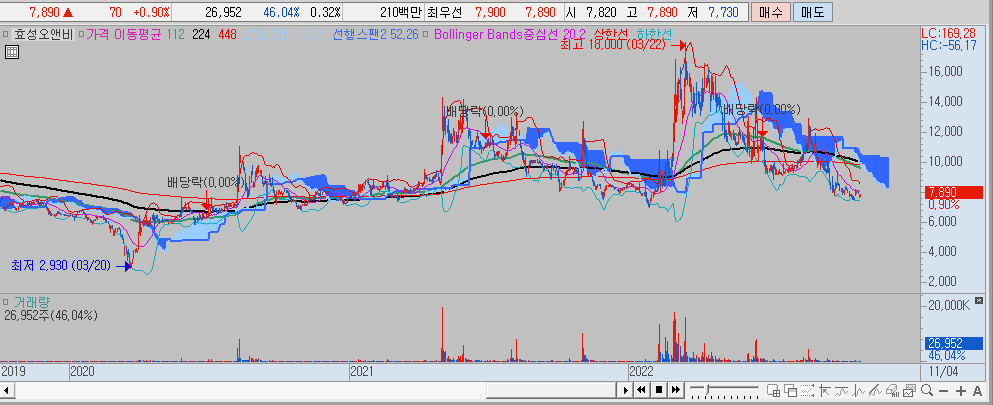Click the replay speed slider handle
The width and height of the screenshot is (993, 405).
pyautogui.click(x=708, y=389)
